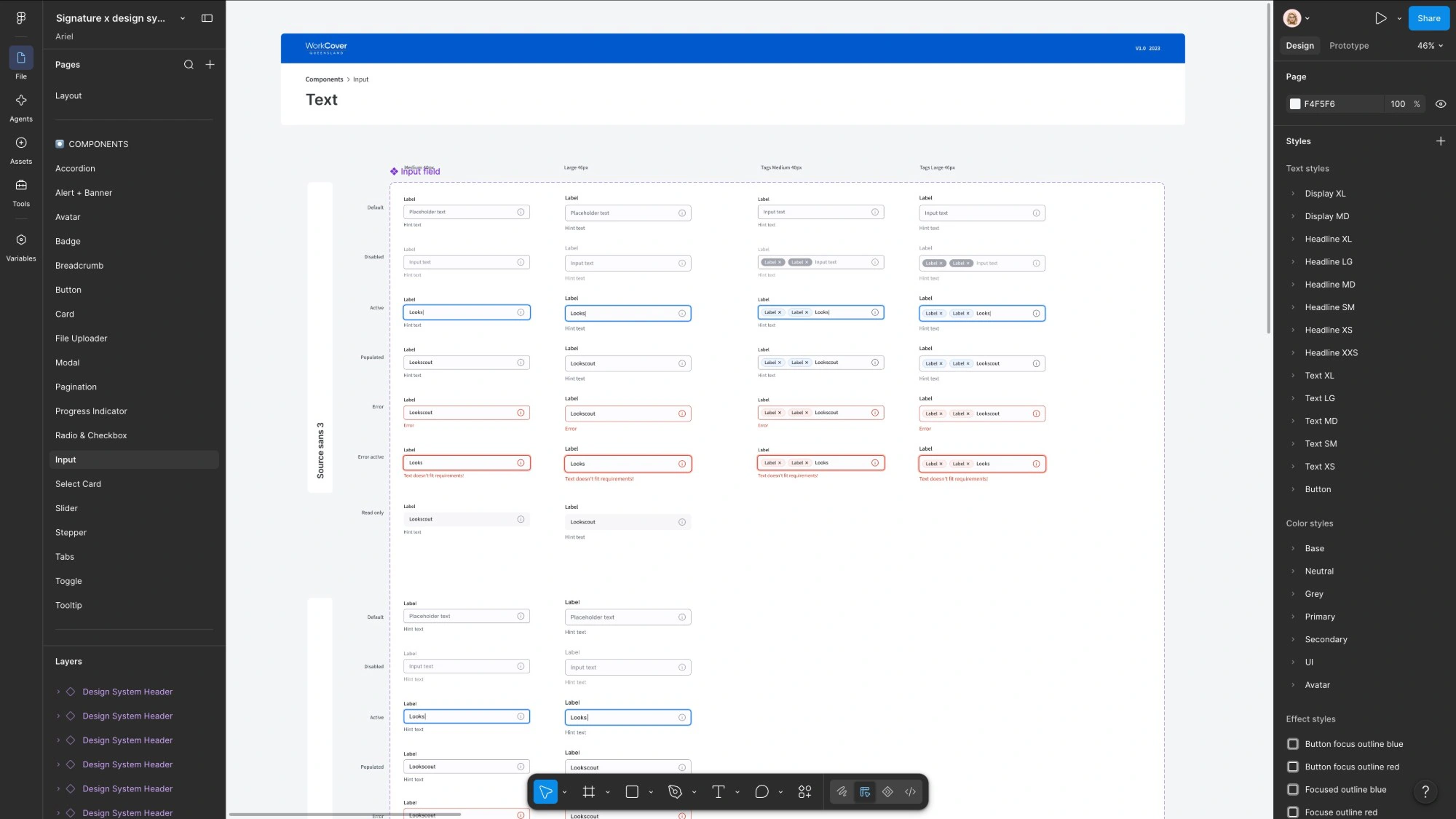Screen dimensions: 1456x819
Task: Click the vertical canvas scrollbar
Action: coord(1269,168)
